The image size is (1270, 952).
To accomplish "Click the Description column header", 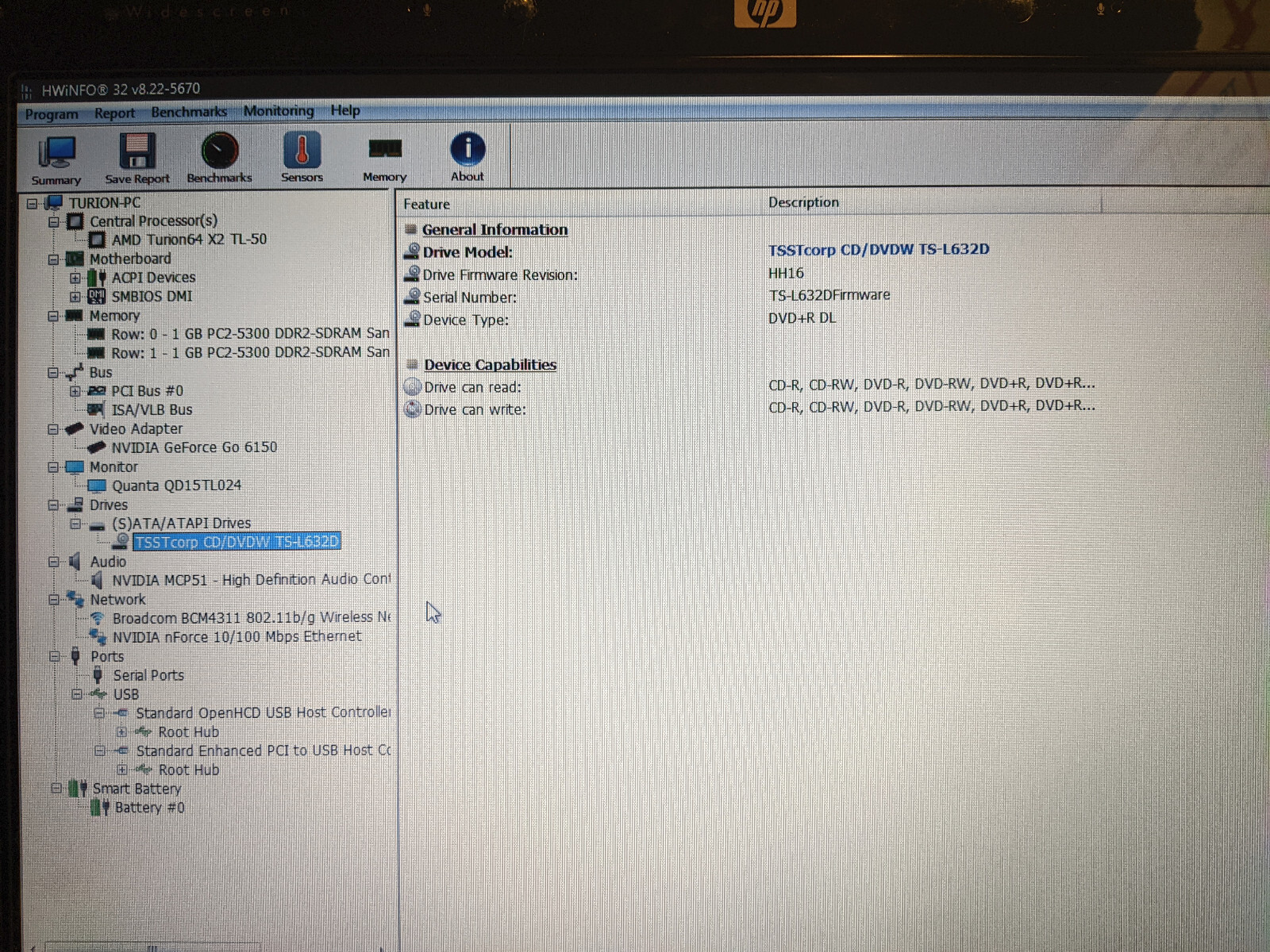I will pos(932,202).
